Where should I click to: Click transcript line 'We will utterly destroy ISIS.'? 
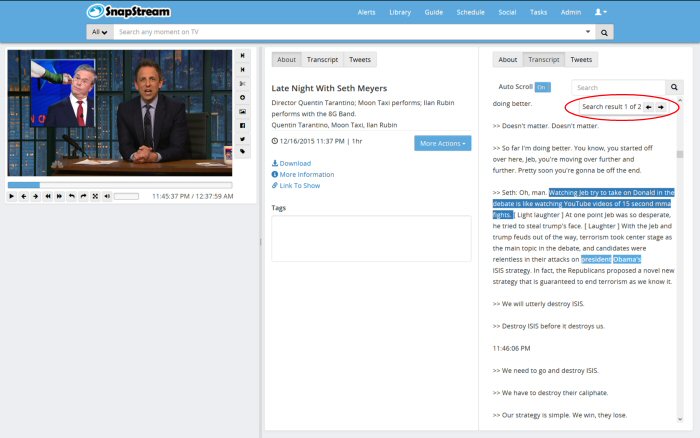[538, 304]
